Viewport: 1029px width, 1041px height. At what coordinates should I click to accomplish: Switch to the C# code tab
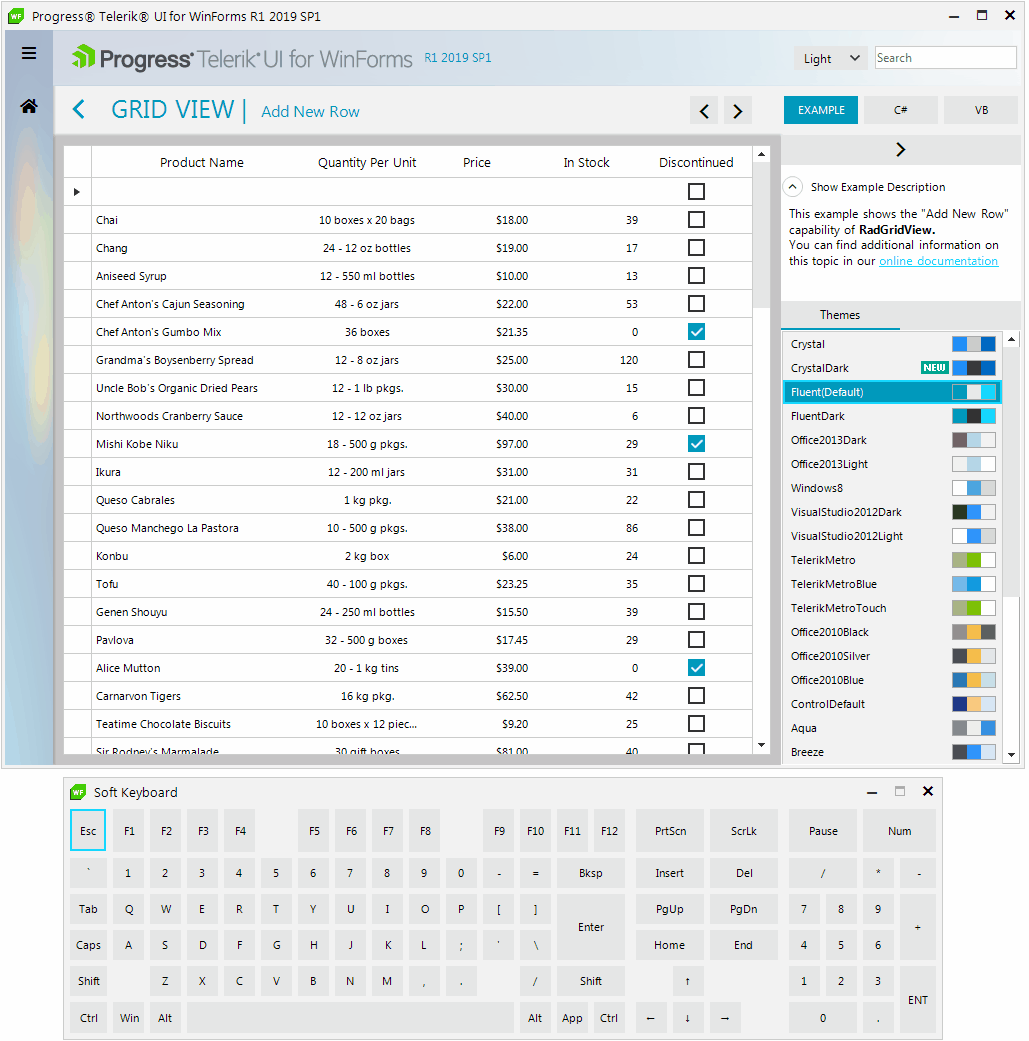(901, 110)
